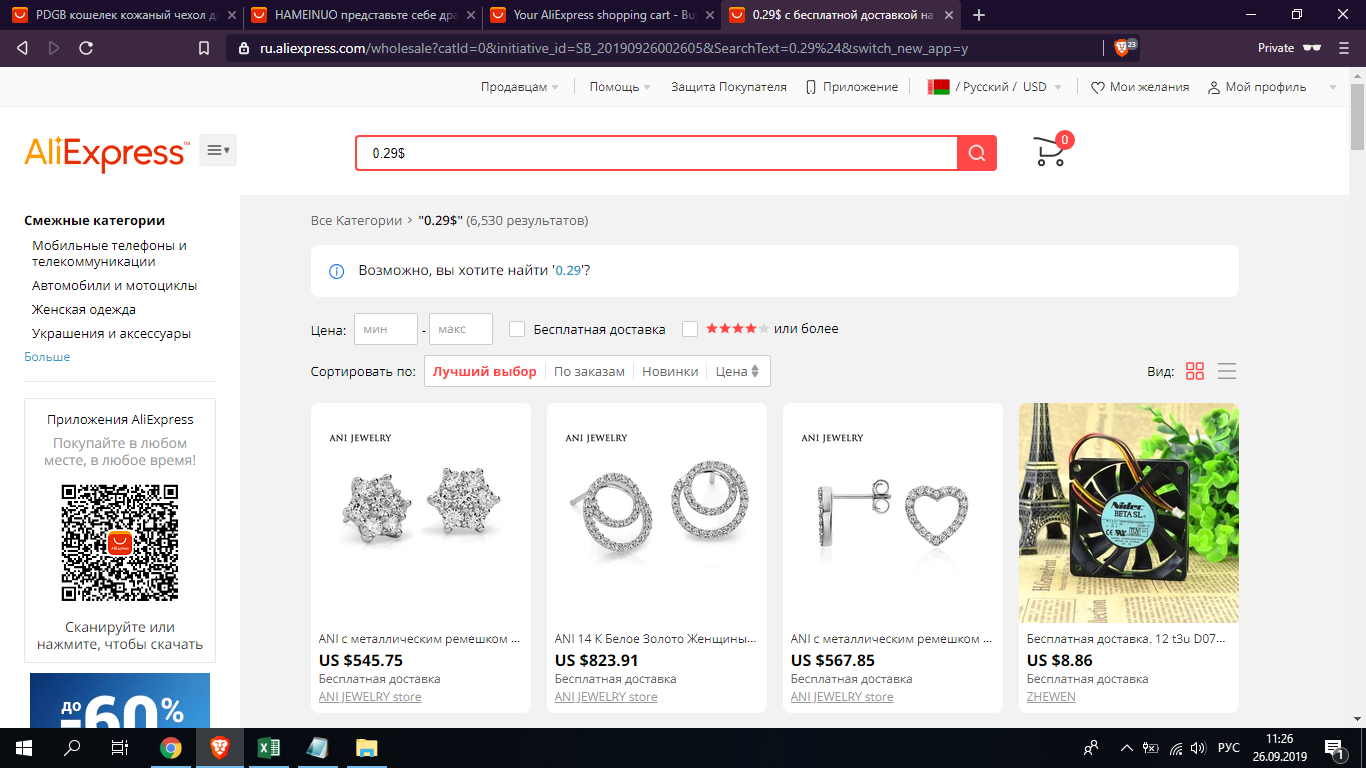This screenshot has width=1366, height=768.
Task: Click the browser back arrow
Action: click(x=23, y=48)
